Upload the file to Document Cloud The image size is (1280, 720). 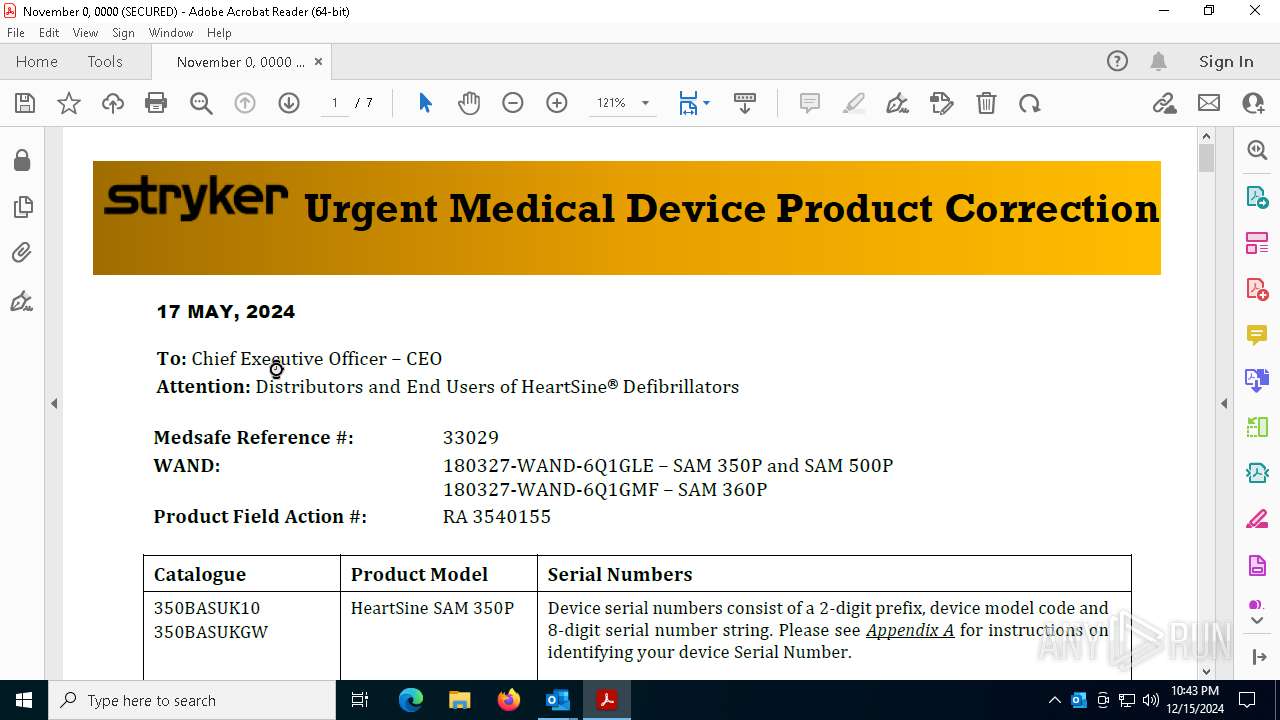(113, 103)
